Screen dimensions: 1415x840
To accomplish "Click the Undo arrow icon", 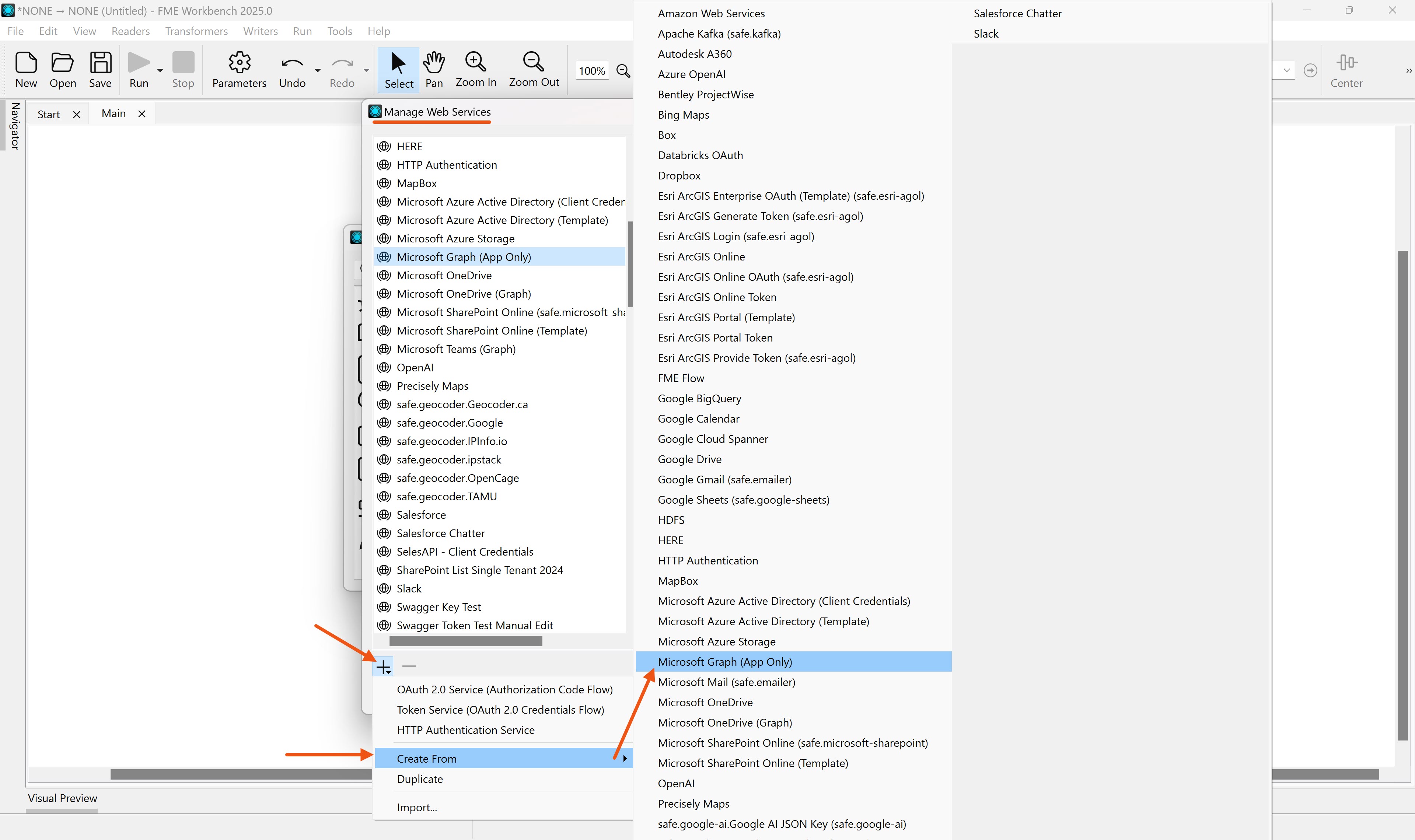I will (x=292, y=63).
